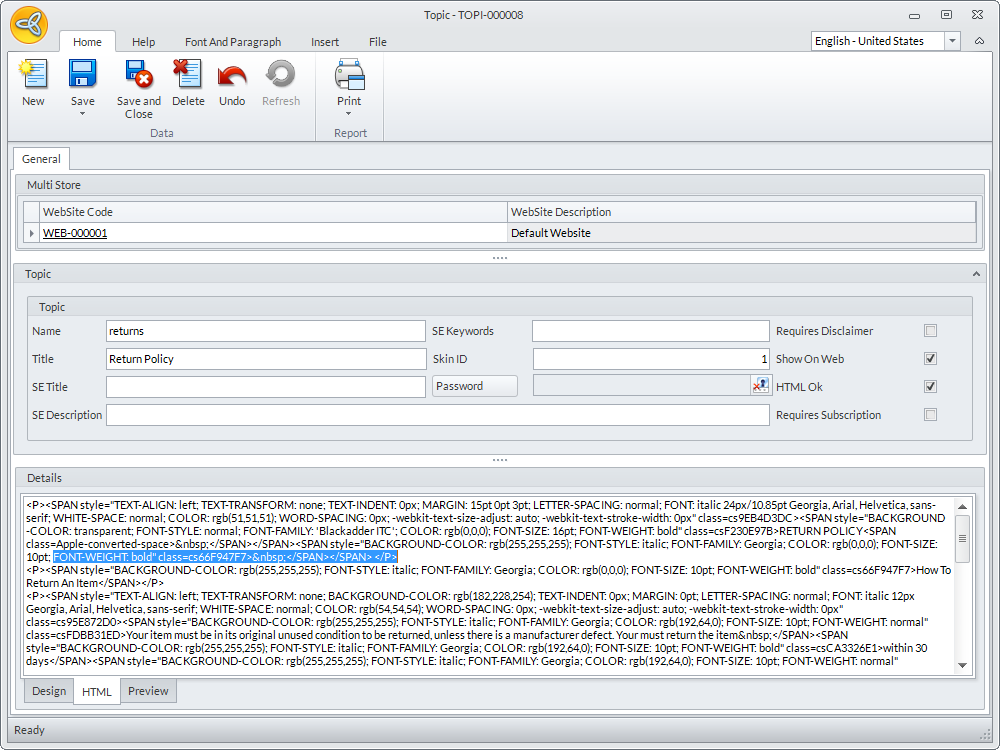Click the Delete icon in ribbon
Image resolution: width=1000 pixels, height=750 pixels.
pyautogui.click(x=187, y=76)
